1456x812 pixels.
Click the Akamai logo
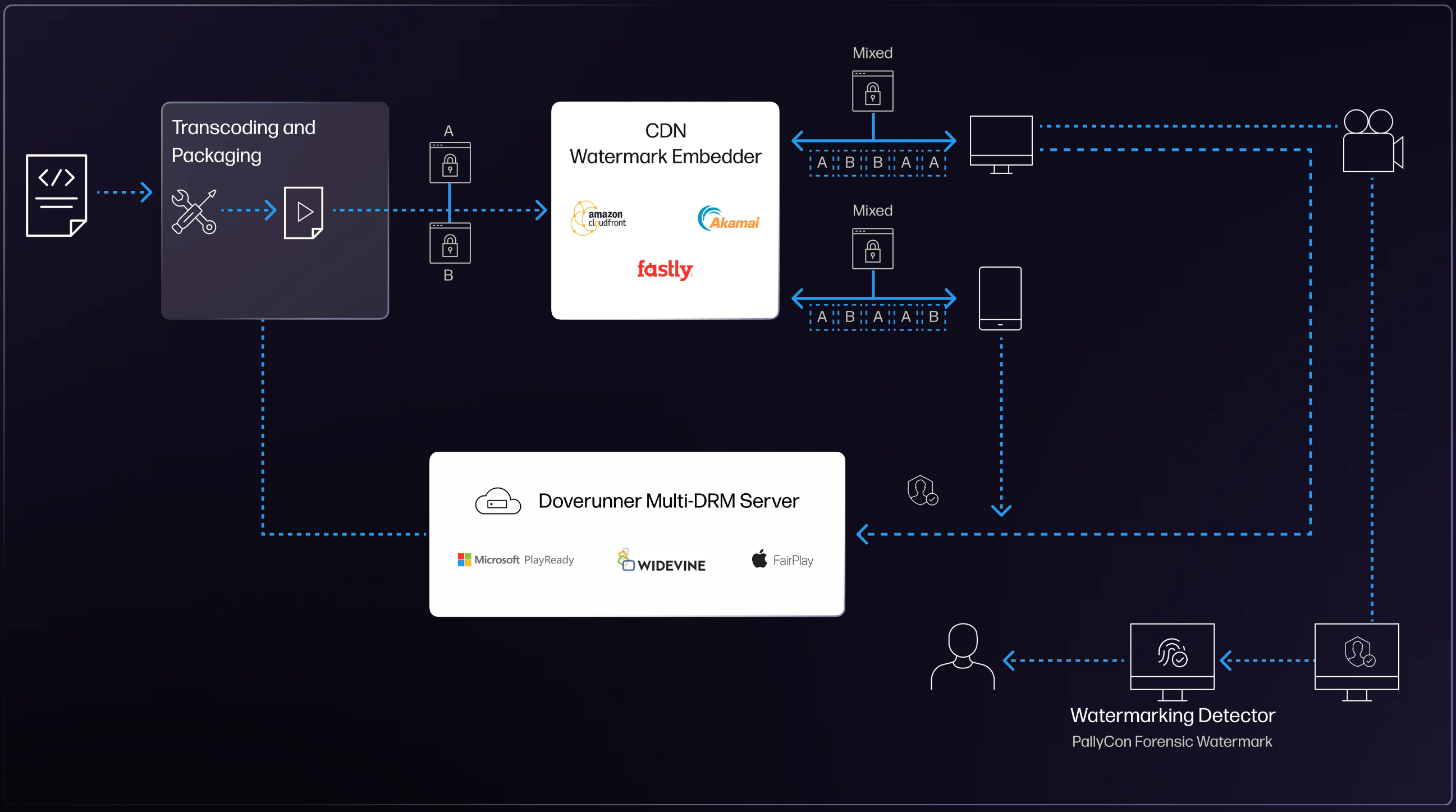tap(728, 219)
